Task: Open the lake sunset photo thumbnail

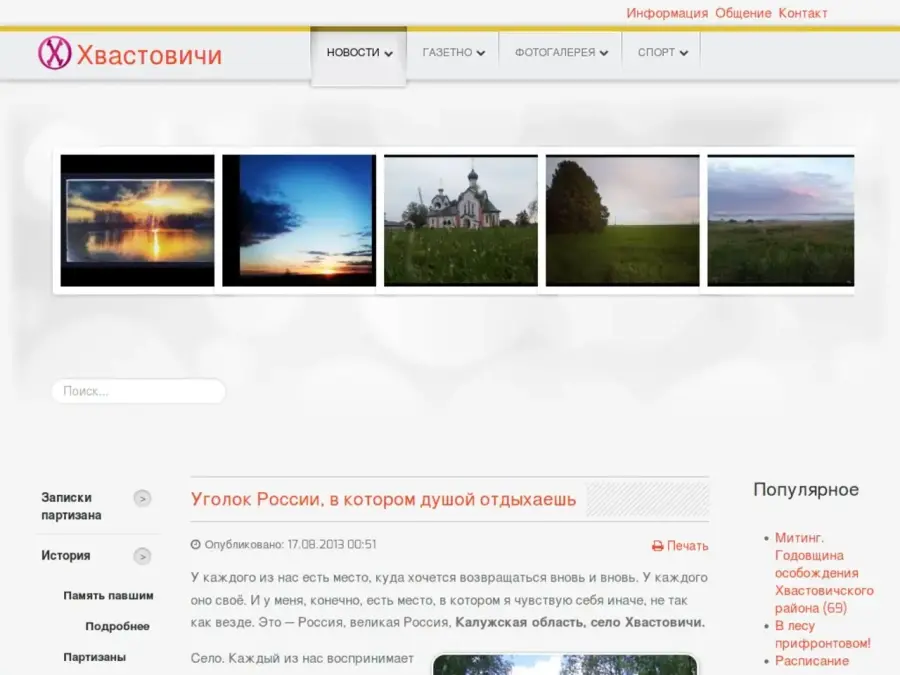Action: click(x=137, y=220)
